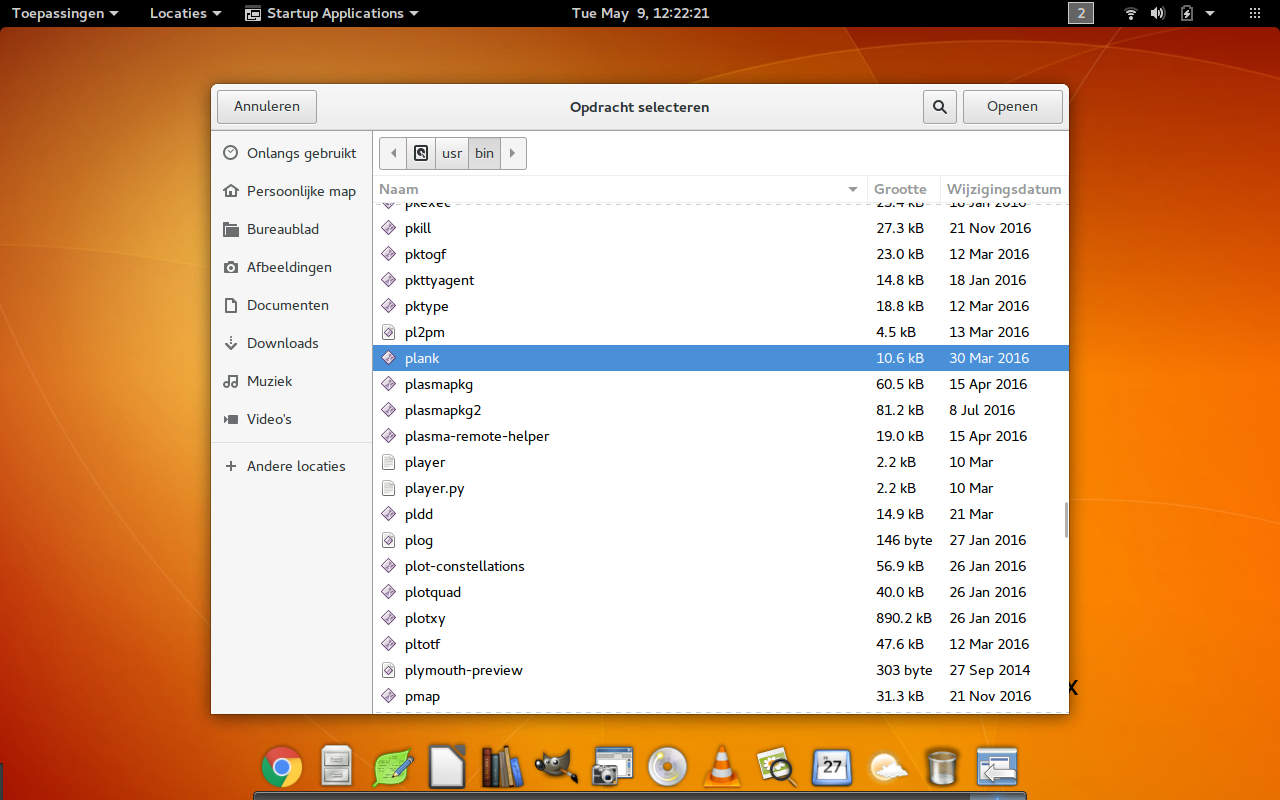Click the Openen button
Screen dimensions: 1280x800
coord(1012,107)
